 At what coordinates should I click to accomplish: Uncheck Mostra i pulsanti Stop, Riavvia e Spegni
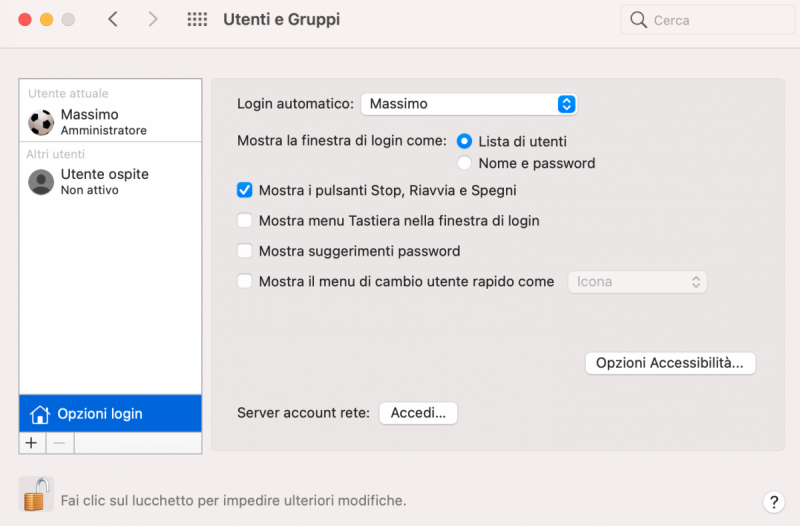tap(245, 190)
